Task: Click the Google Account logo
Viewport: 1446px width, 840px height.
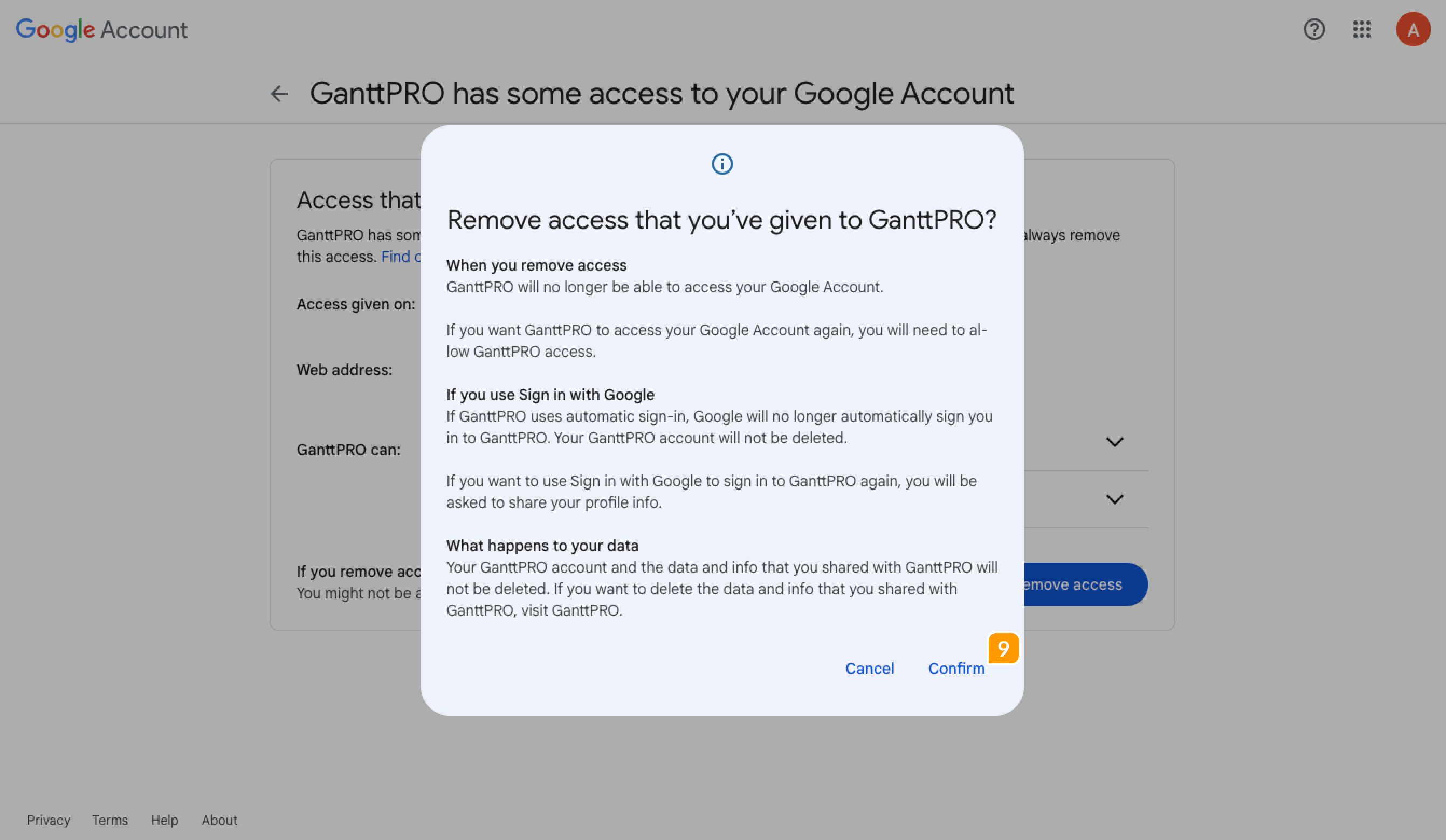Action: [101, 29]
